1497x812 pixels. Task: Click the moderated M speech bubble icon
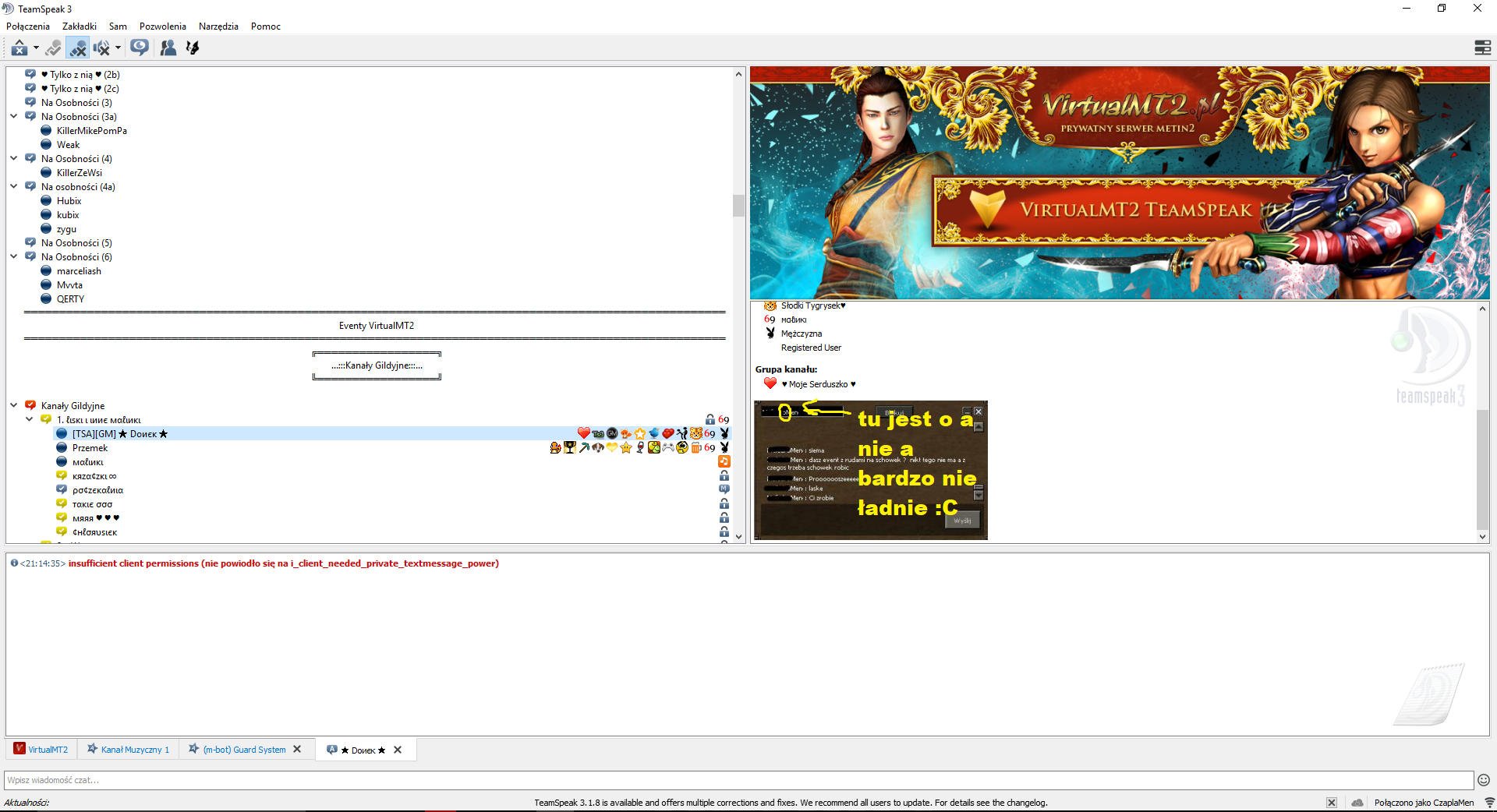click(724, 489)
